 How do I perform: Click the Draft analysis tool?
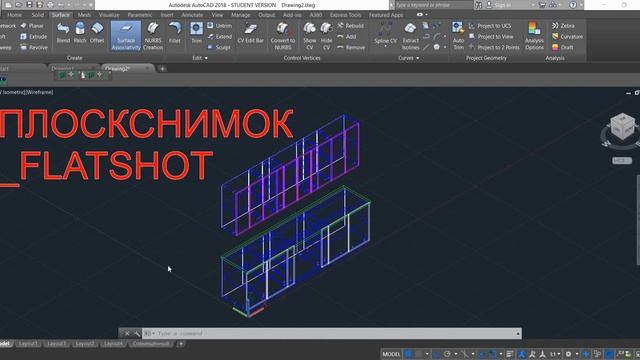563,47
